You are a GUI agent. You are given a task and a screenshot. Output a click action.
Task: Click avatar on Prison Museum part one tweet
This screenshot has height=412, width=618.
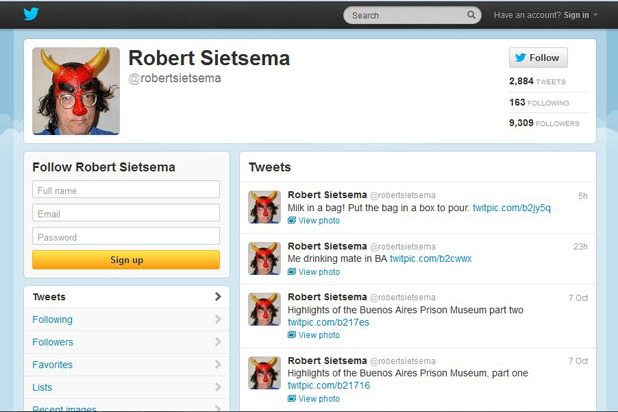tap(264, 373)
